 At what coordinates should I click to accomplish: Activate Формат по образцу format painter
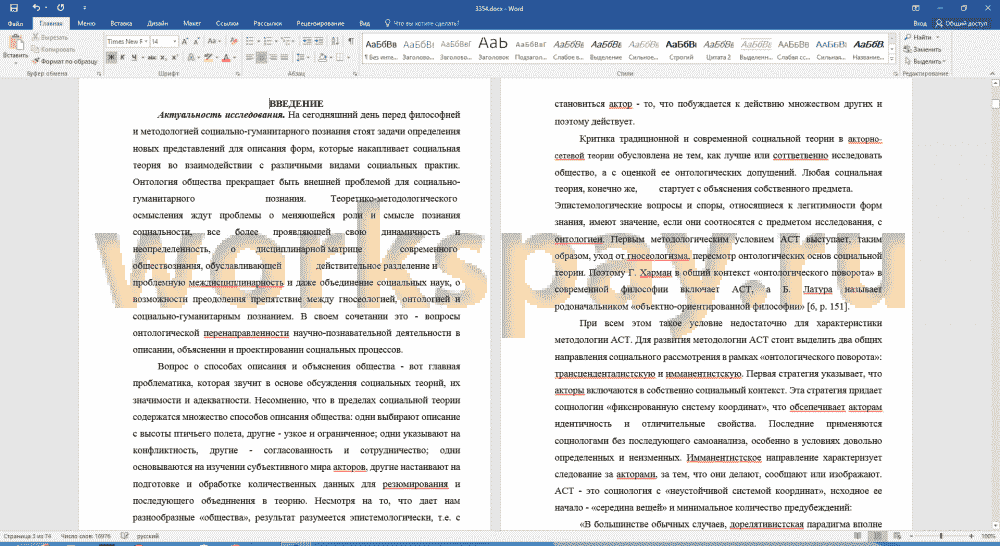(x=64, y=61)
